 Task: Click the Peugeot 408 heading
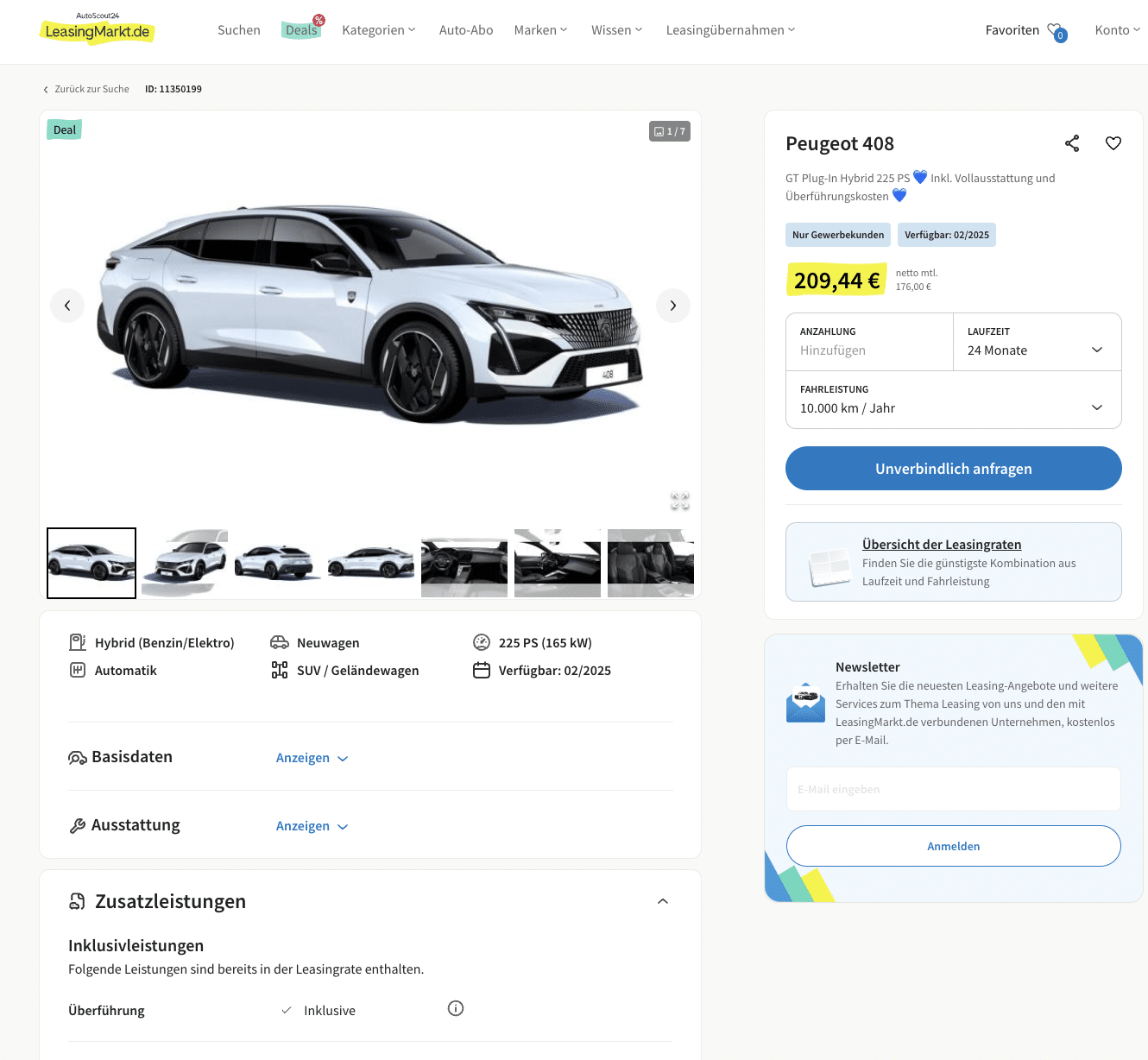pyautogui.click(x=840, y=143)
